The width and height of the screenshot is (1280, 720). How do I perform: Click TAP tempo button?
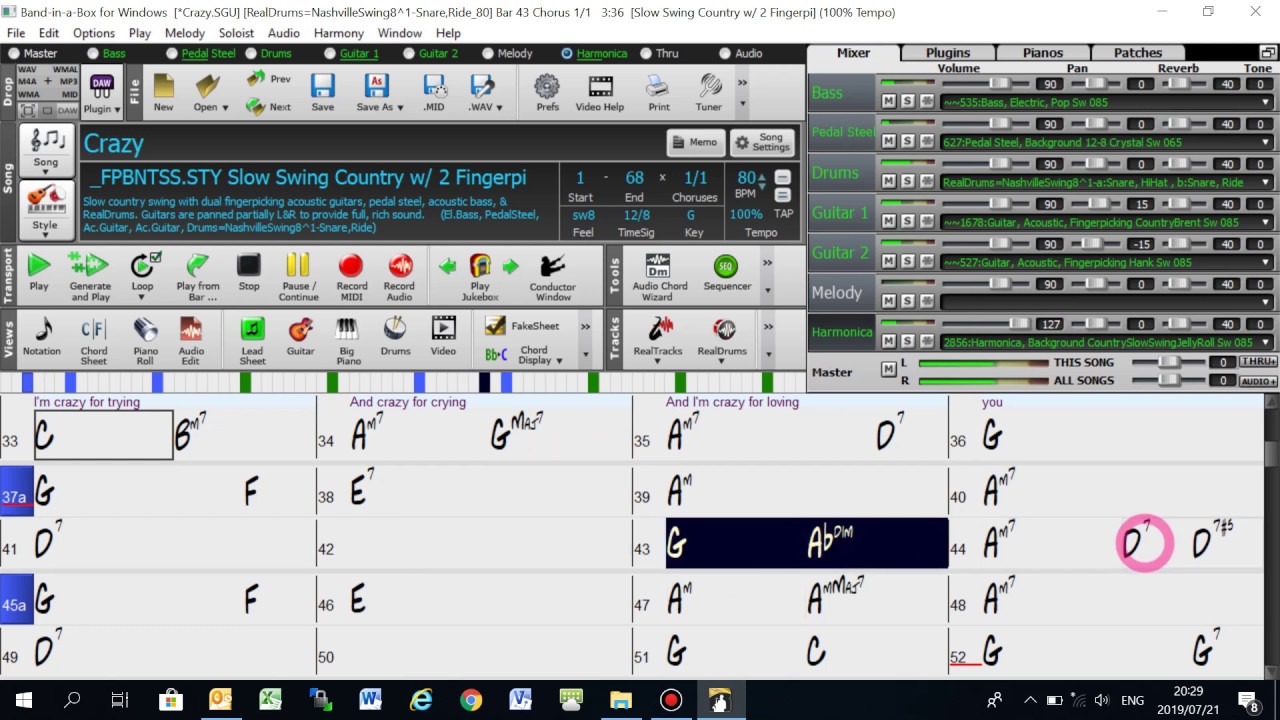(x=783, y=213)
